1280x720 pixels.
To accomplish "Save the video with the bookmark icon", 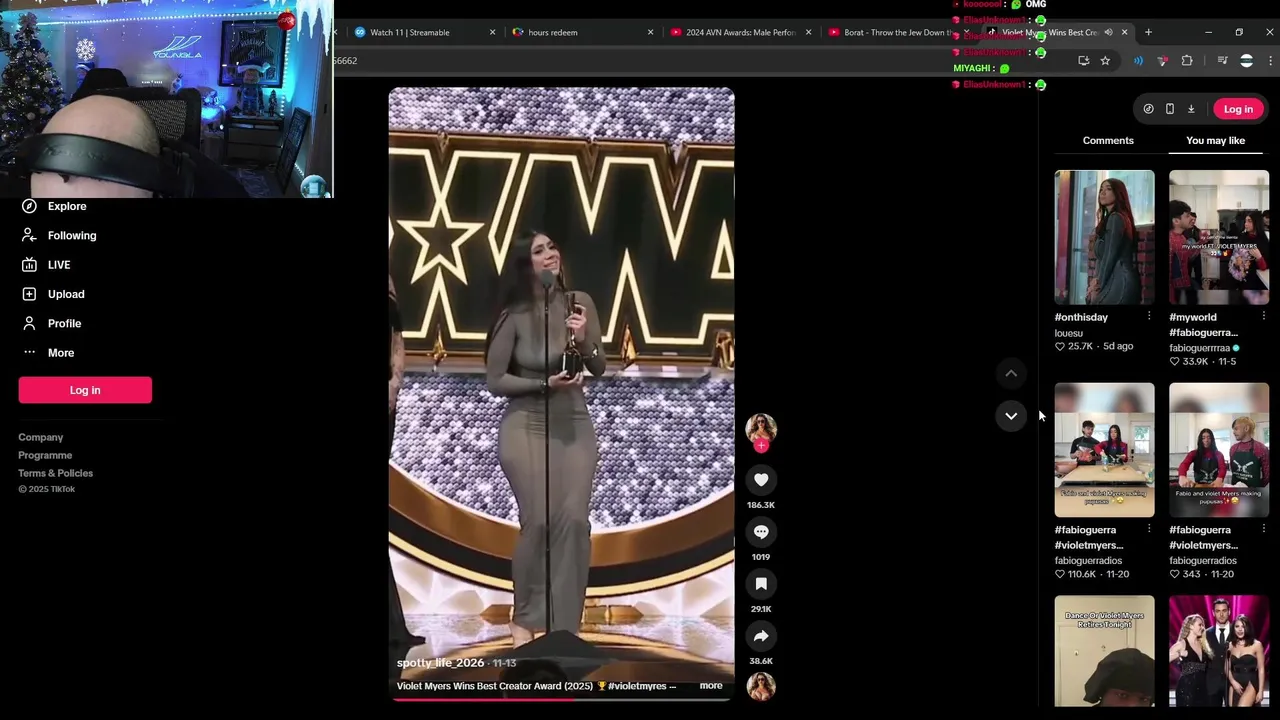I will (x=761, y=584).
